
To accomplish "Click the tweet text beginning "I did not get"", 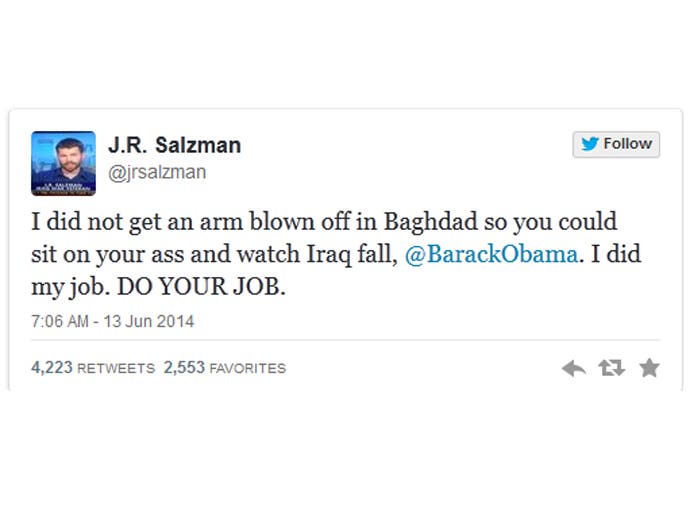I will tap(336, 254).
